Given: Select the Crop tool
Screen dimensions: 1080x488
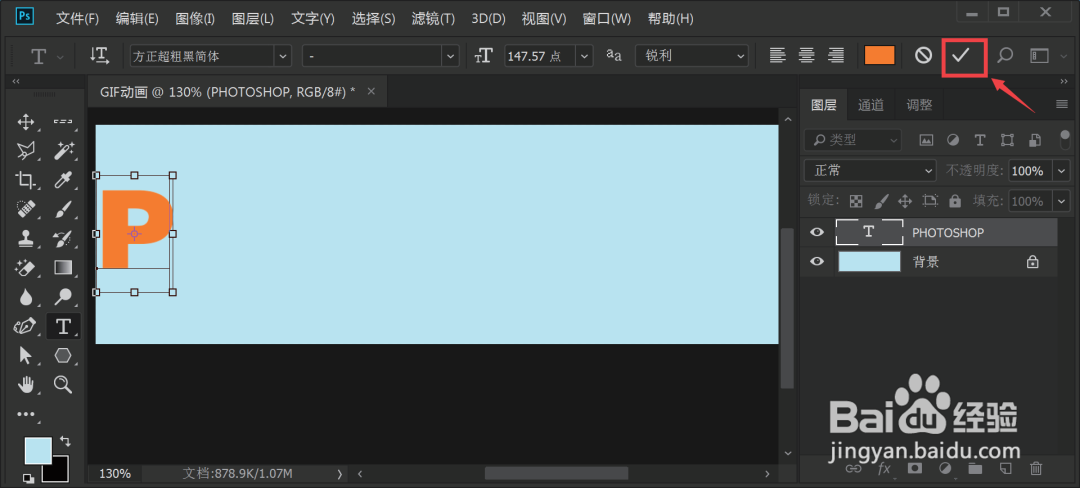Looking at the screenshot, I should tap(25, 180).
